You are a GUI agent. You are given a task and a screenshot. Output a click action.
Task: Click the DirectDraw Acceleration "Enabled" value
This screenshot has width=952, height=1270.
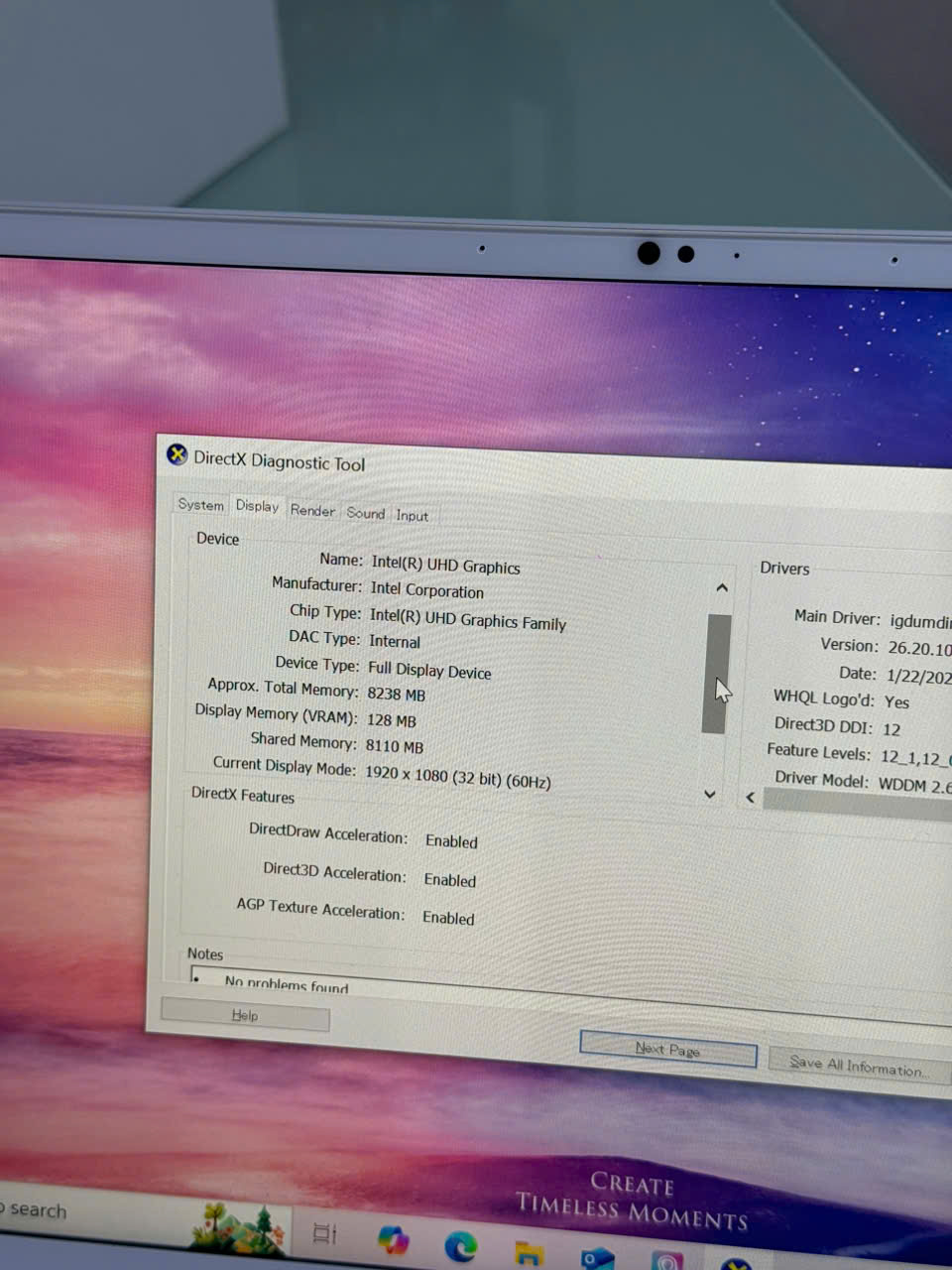(451, 840)
